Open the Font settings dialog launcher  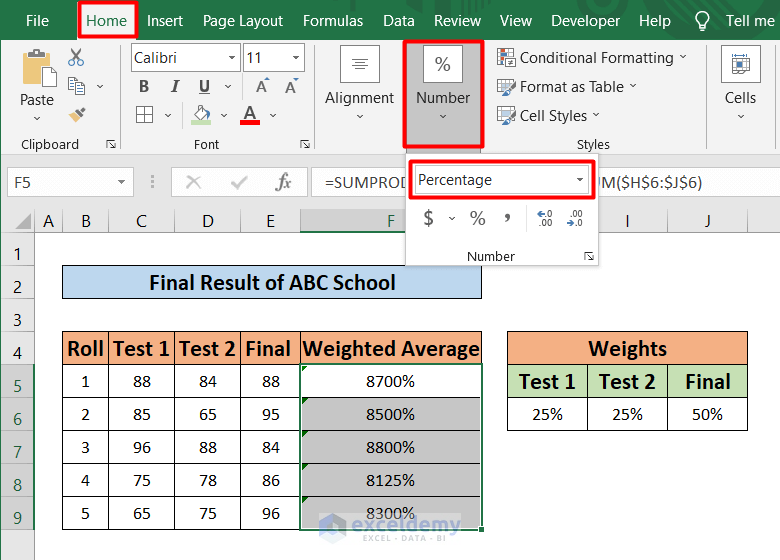(305, 144)
